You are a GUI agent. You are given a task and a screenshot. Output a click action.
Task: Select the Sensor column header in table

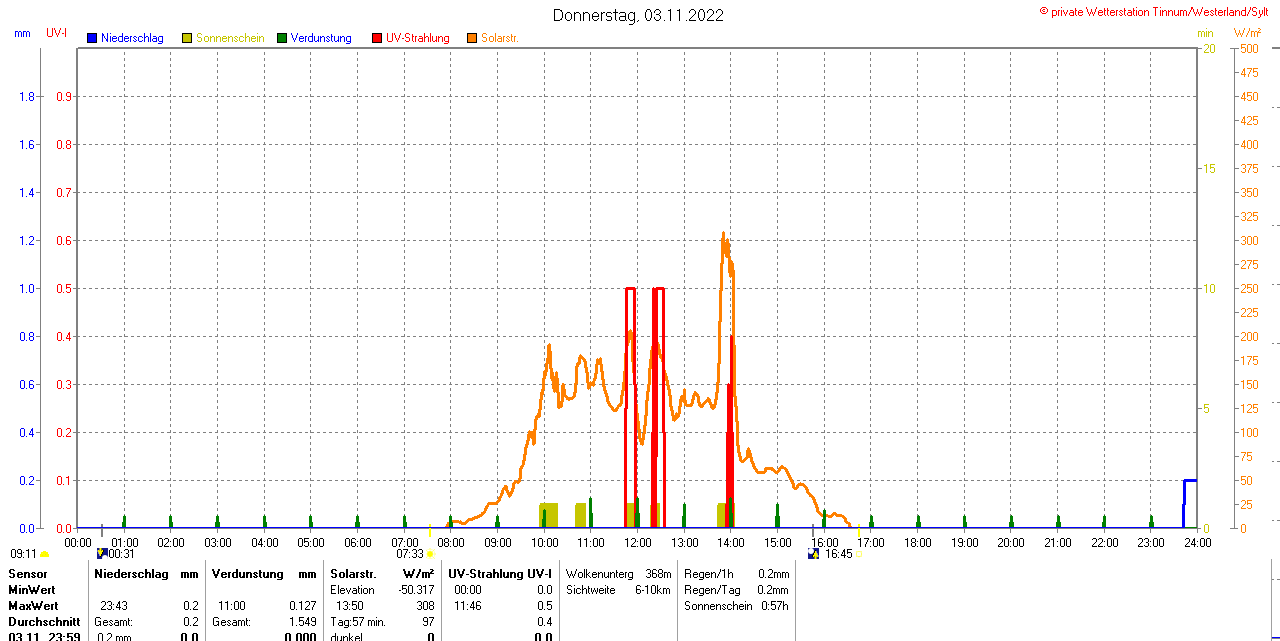[28, 574]
